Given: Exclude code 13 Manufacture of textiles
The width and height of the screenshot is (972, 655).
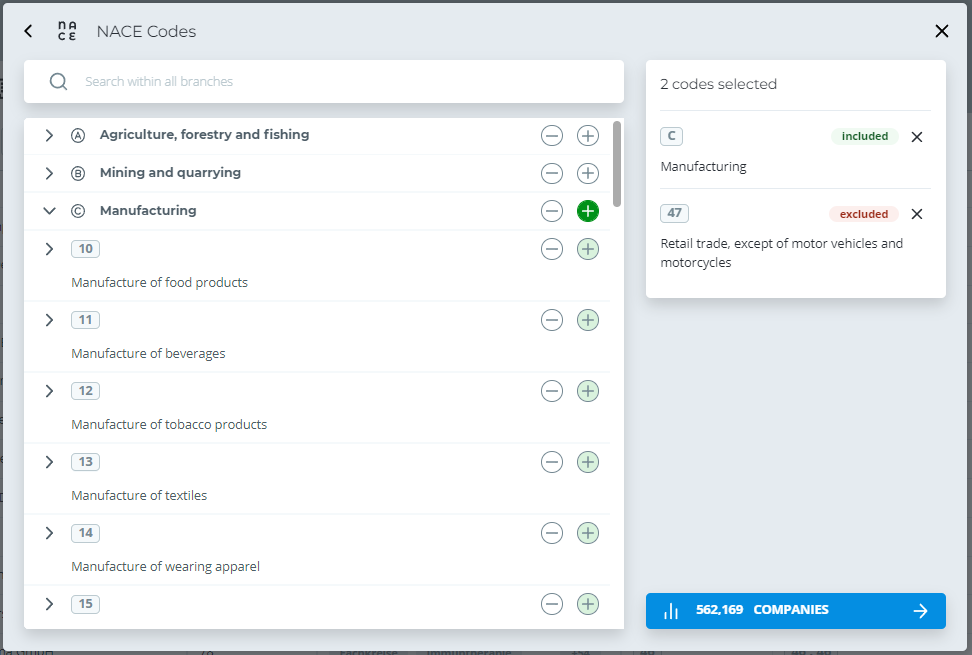Looking at the screenshot, I should tap(552, 462).
